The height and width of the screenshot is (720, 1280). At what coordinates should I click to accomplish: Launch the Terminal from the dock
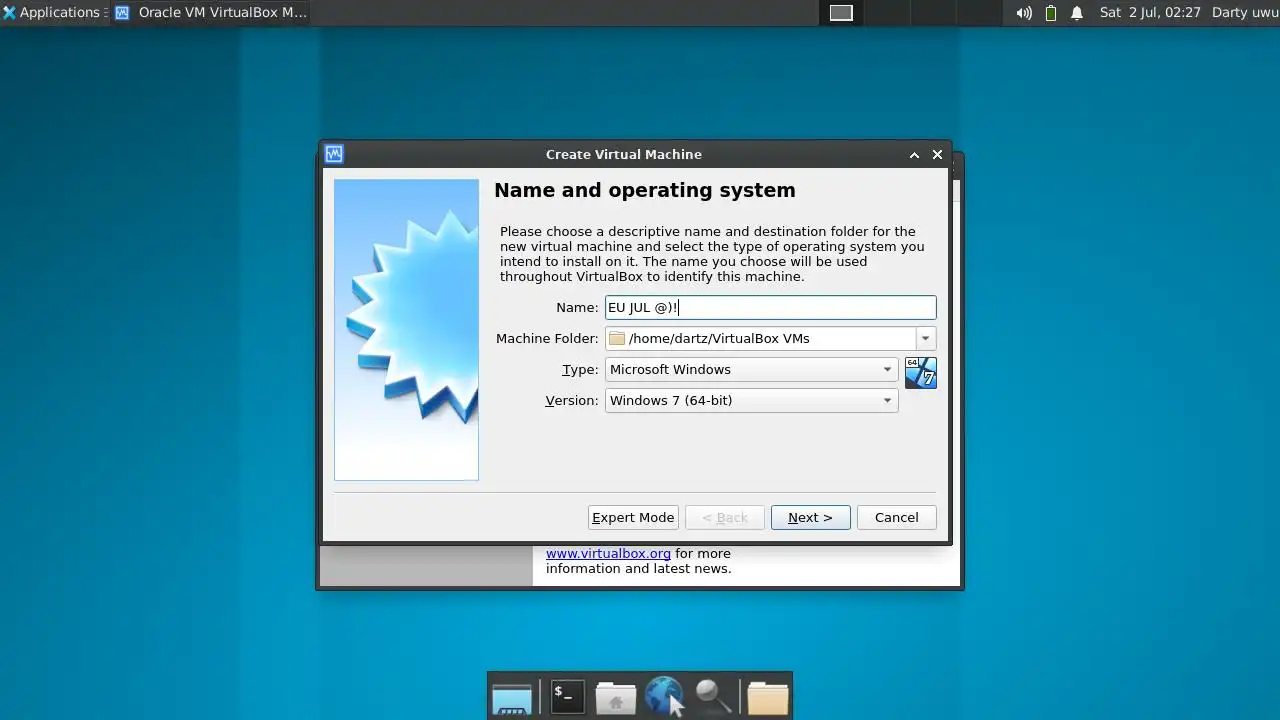click(x=567, y=696)
